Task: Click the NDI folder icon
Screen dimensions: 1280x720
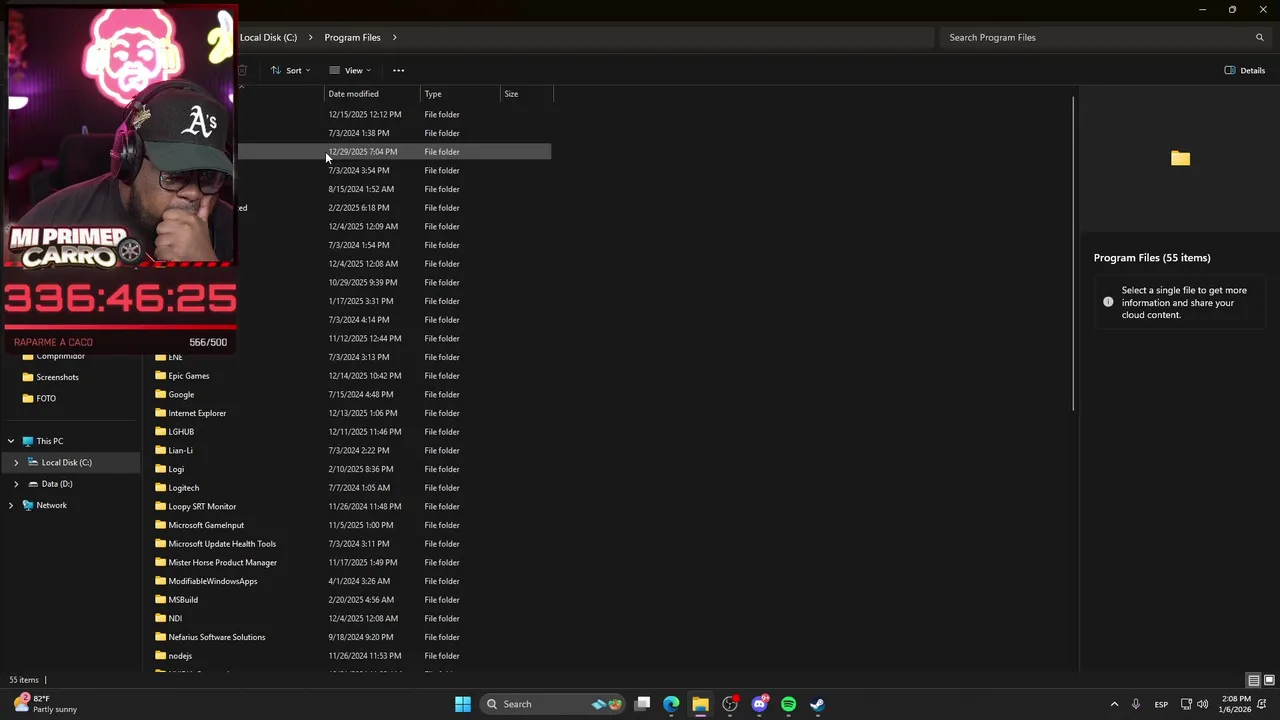Action: pos(160,618)
